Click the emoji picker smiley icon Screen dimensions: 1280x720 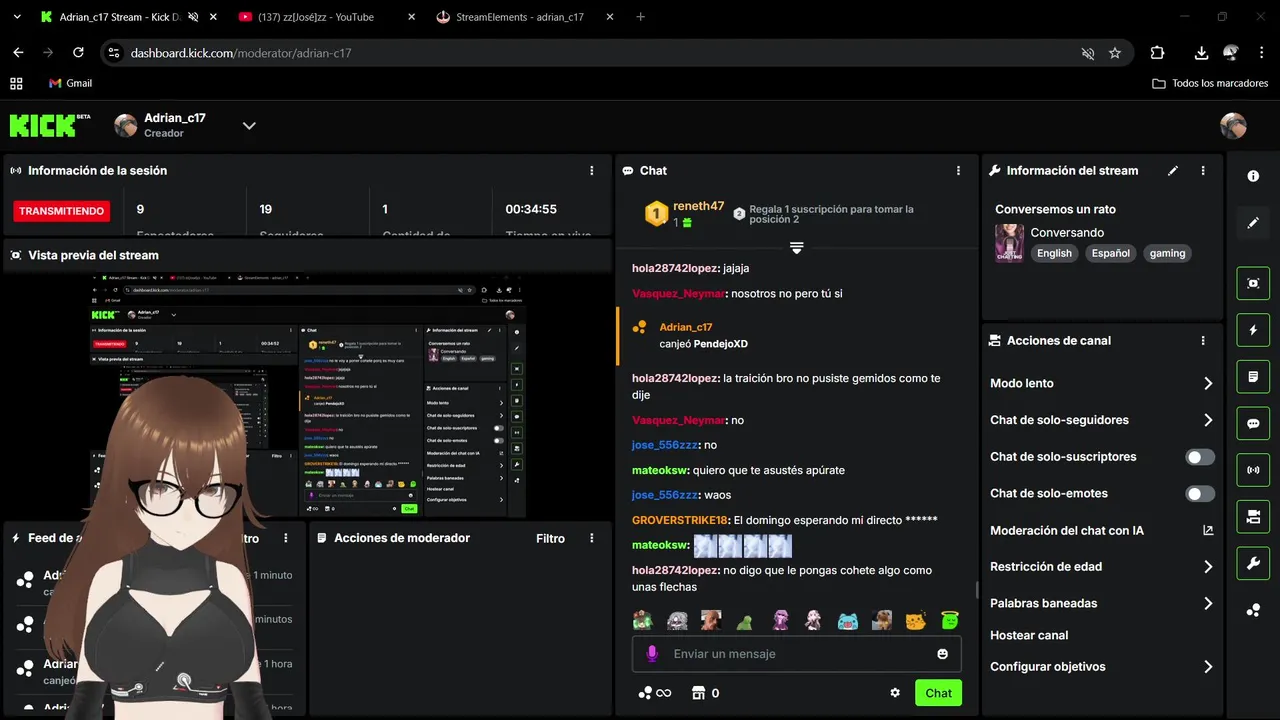942,654
